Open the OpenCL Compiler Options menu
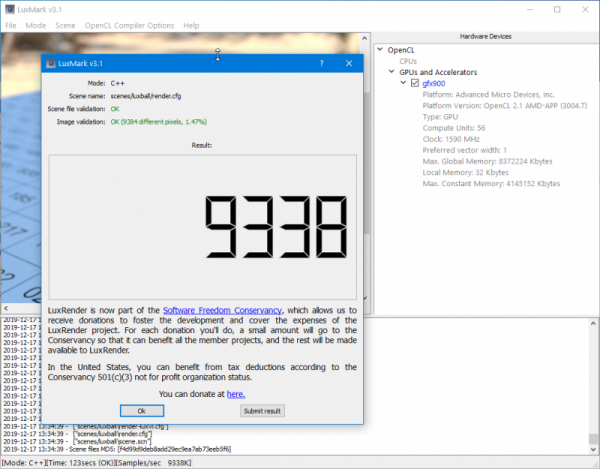This screenshot has height=469, width=600. click(129, 25)
